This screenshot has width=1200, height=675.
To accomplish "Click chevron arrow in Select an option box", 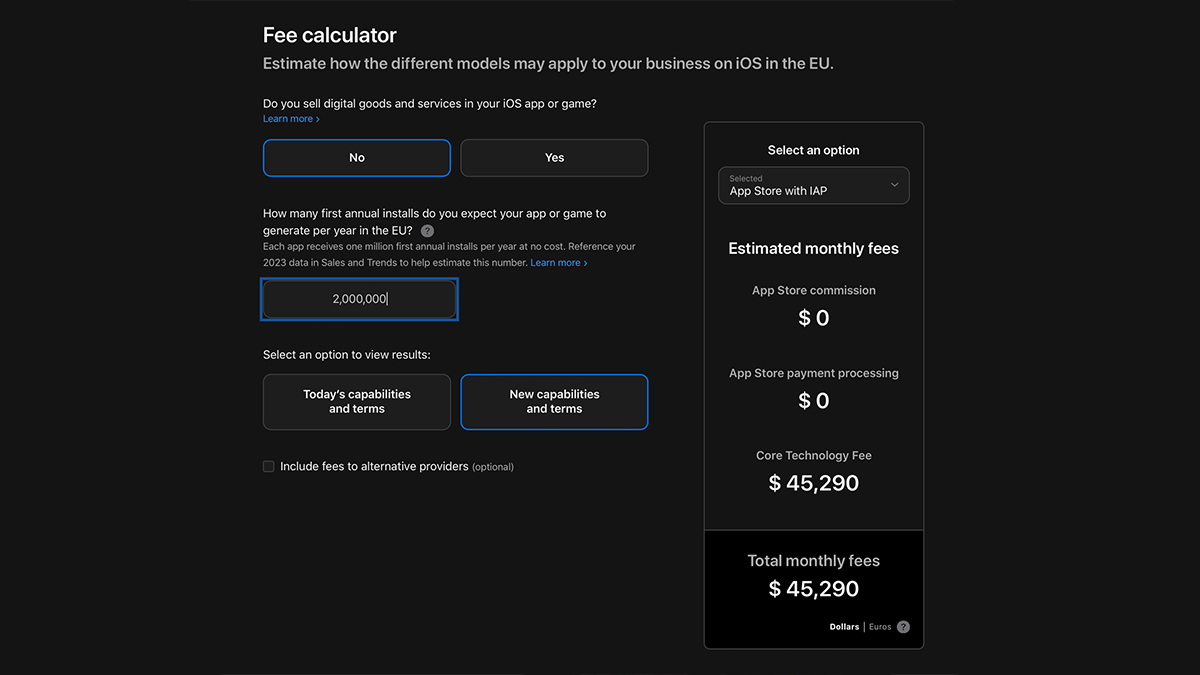I will point(894,185).
